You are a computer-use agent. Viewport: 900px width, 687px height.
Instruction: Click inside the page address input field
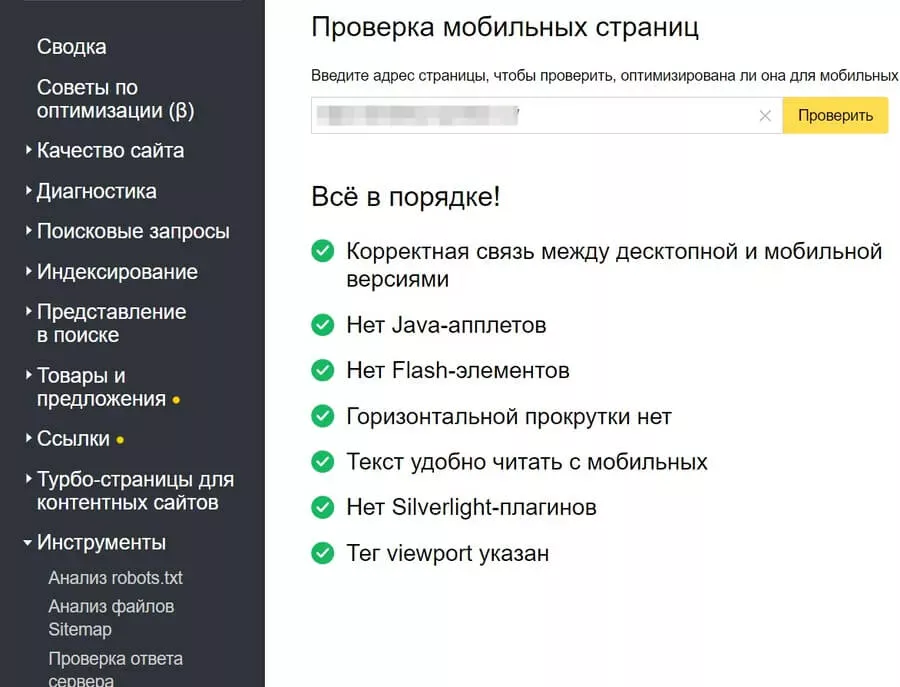[x=500, y=115]
